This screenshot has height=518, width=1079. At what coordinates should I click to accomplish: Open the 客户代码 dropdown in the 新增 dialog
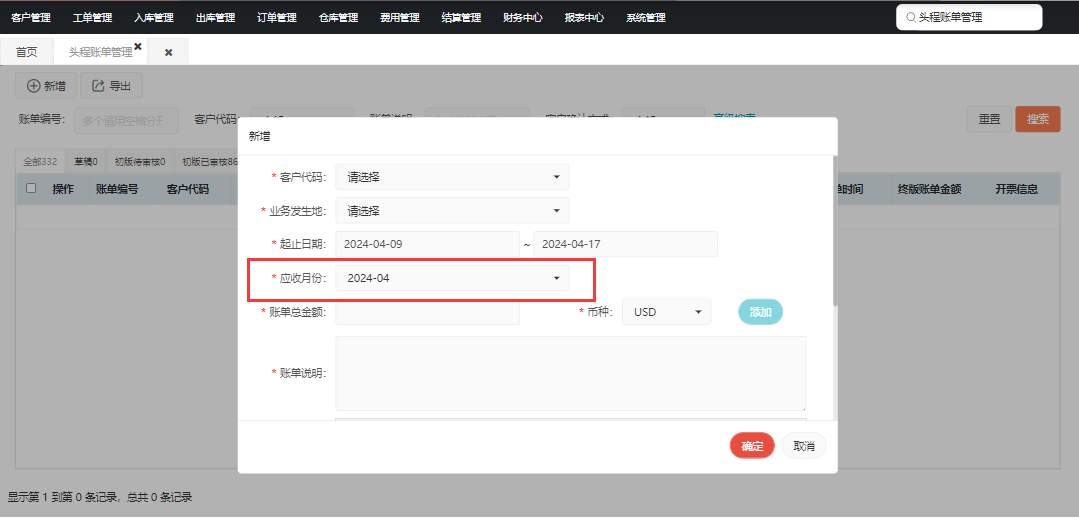tap(452, 177)
